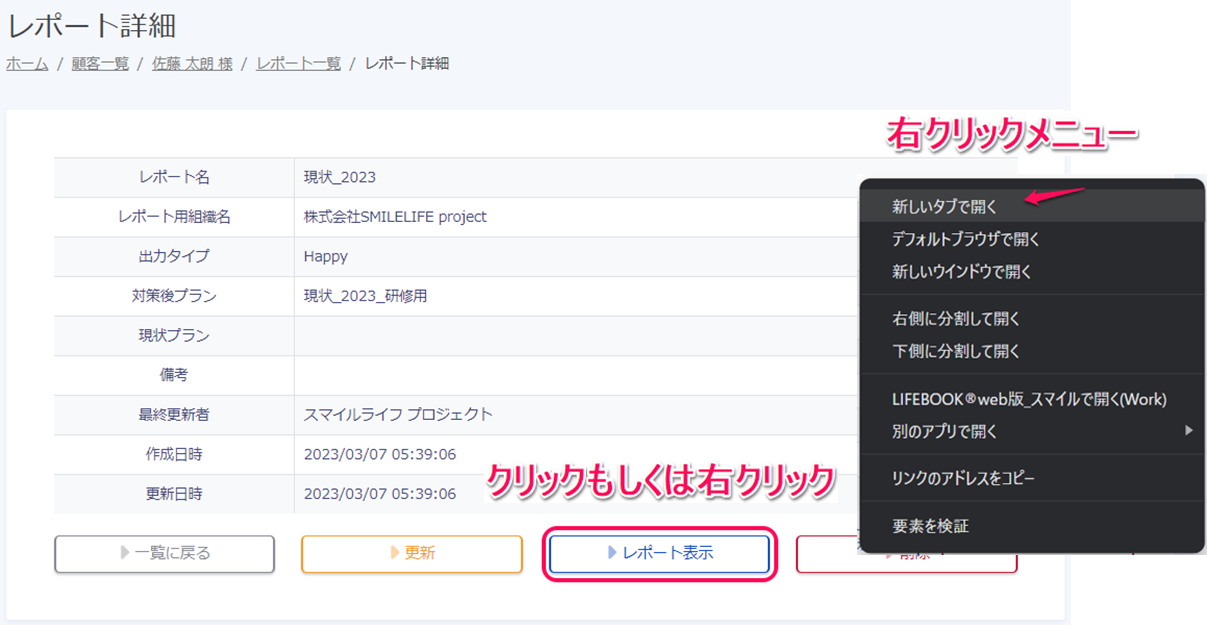Pick 新しいウインドウで開く menu entry
The width and height of the screenshot is (1207, 625).
[961, 271]
